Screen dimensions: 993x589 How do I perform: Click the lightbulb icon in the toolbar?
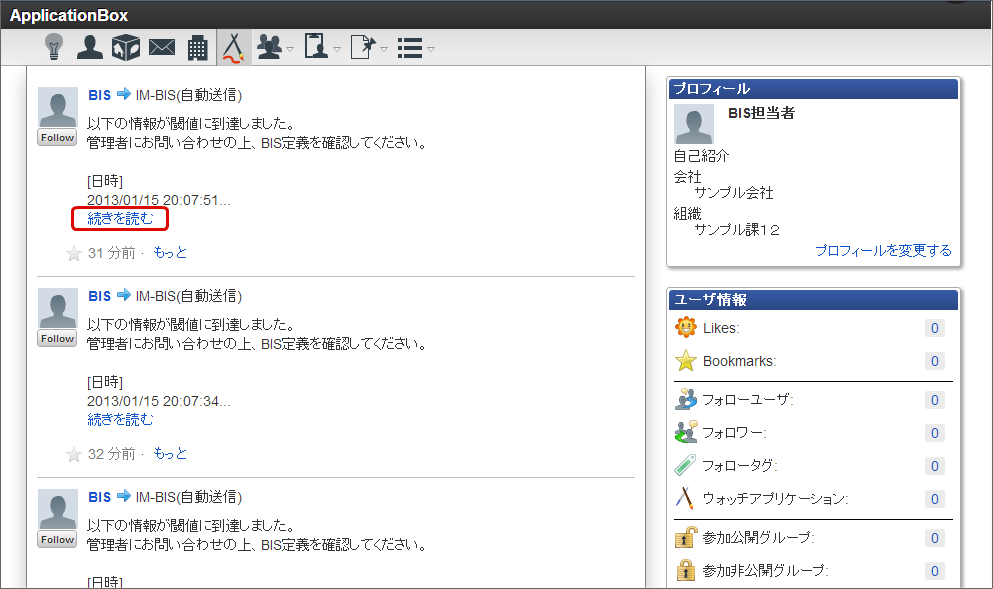pyautogui.click(x=54, y=47)
